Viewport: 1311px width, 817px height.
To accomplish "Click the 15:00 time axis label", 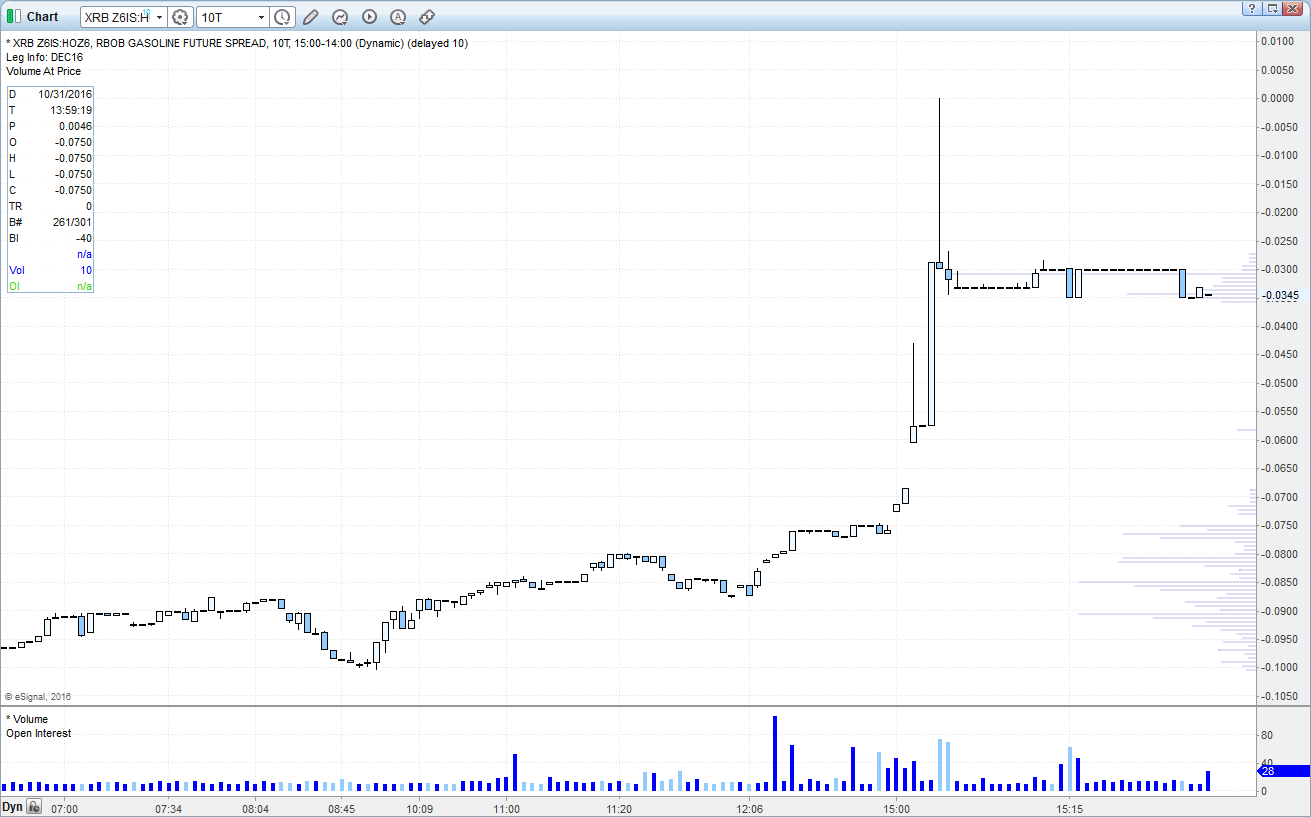I will click(x=897, y=808).
